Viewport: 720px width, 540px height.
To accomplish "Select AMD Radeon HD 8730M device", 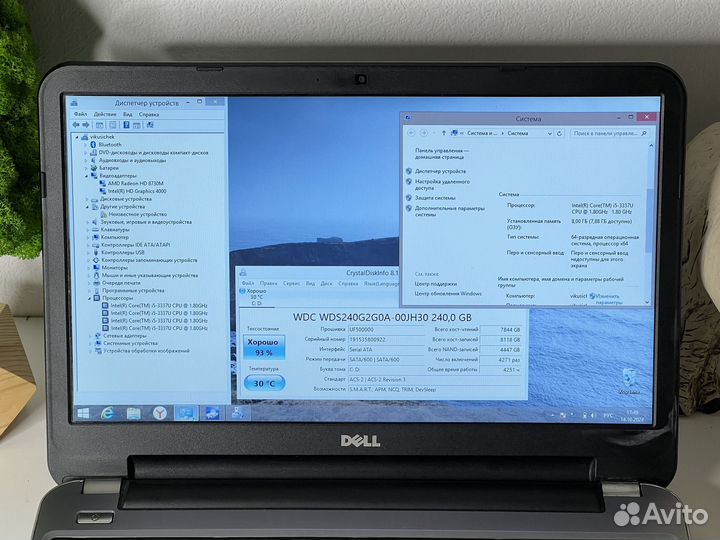I will 135,183.
